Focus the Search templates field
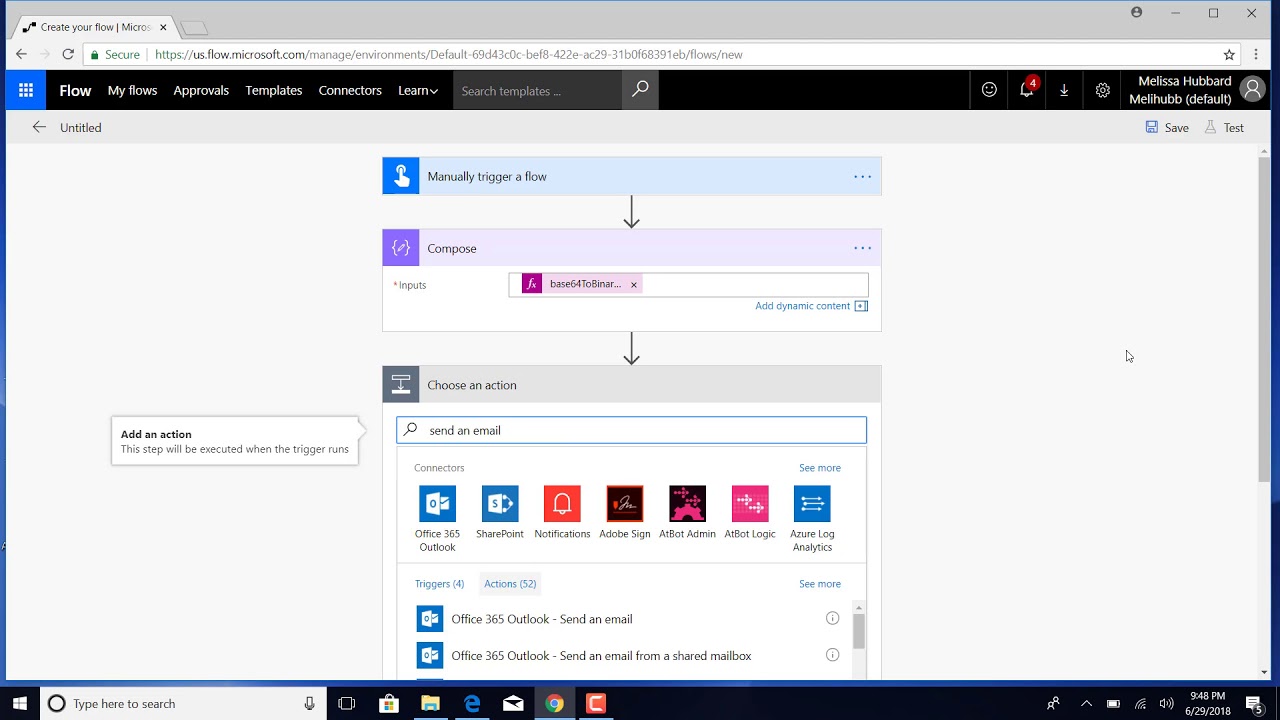Image resolution: width=1280 pixels, height=720 pixels. coord(537,90)
